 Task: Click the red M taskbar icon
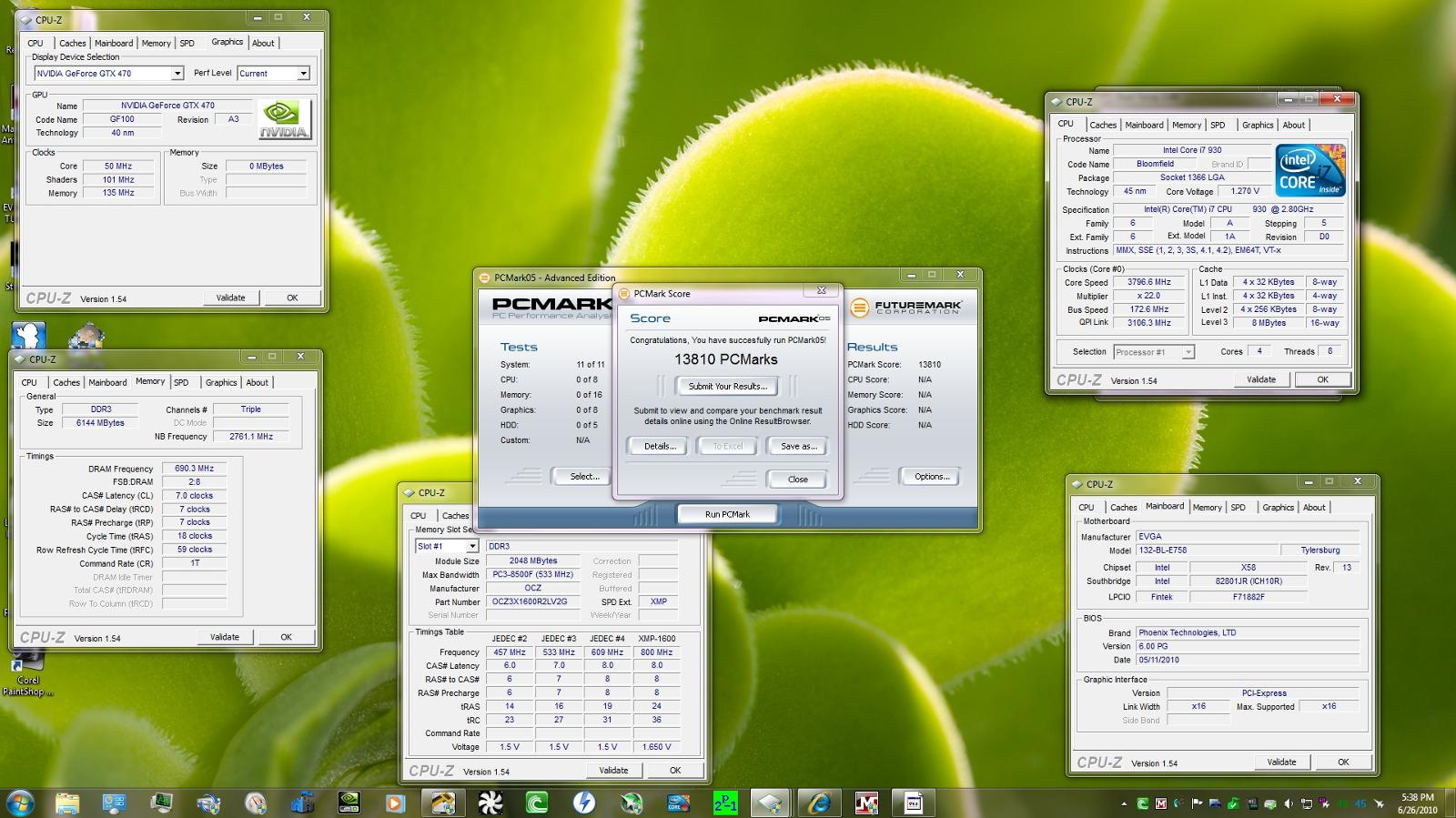point(867,803)
